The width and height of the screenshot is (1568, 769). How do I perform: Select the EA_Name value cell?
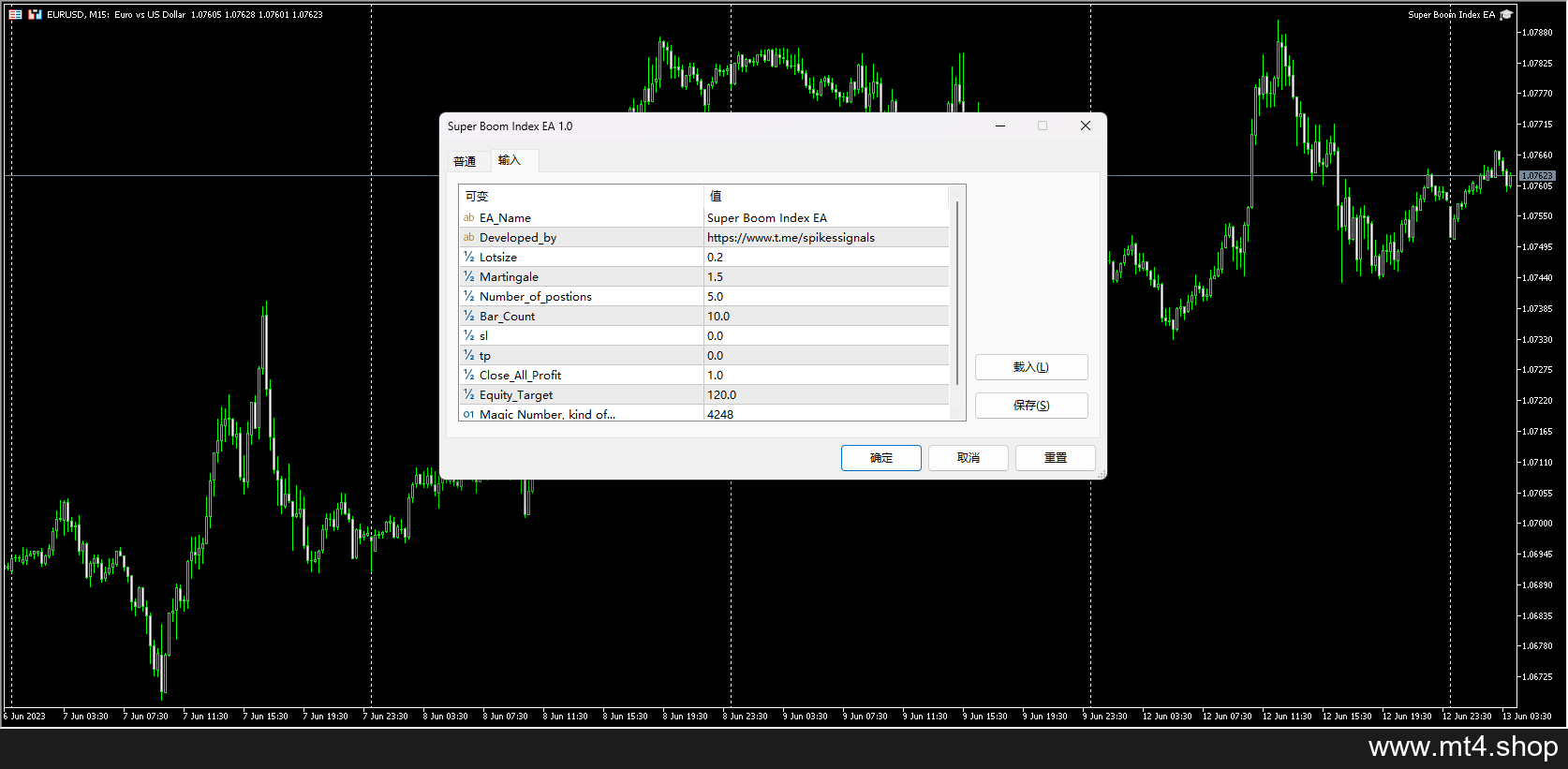tap(826, 218)
